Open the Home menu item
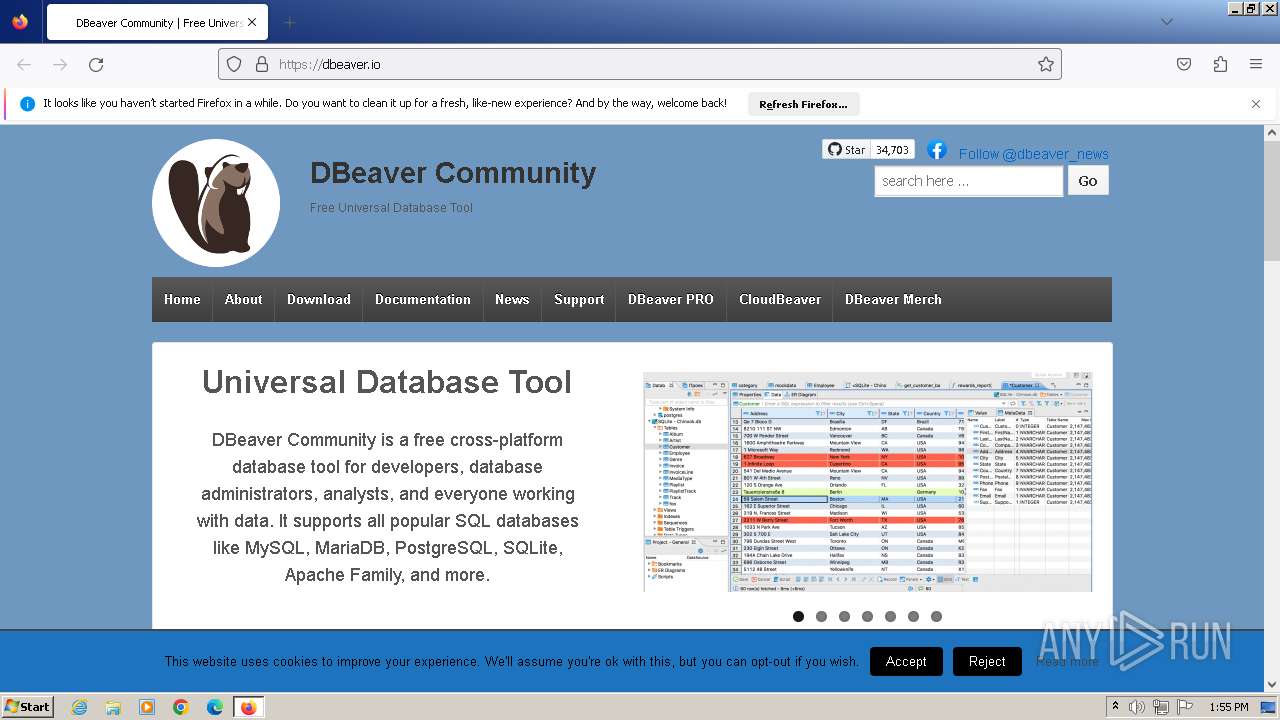The image size is (1280, 720). 182,299
